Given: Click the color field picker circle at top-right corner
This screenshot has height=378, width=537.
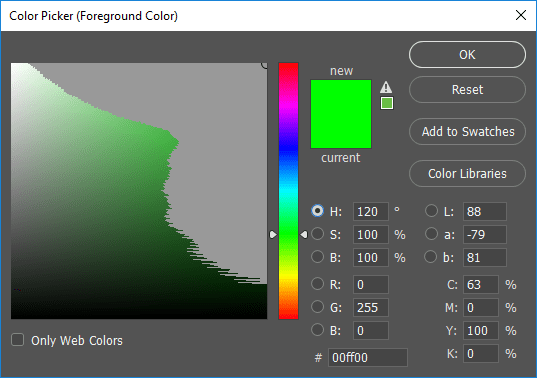Looking at the screenshot, I should click(264, 65).
